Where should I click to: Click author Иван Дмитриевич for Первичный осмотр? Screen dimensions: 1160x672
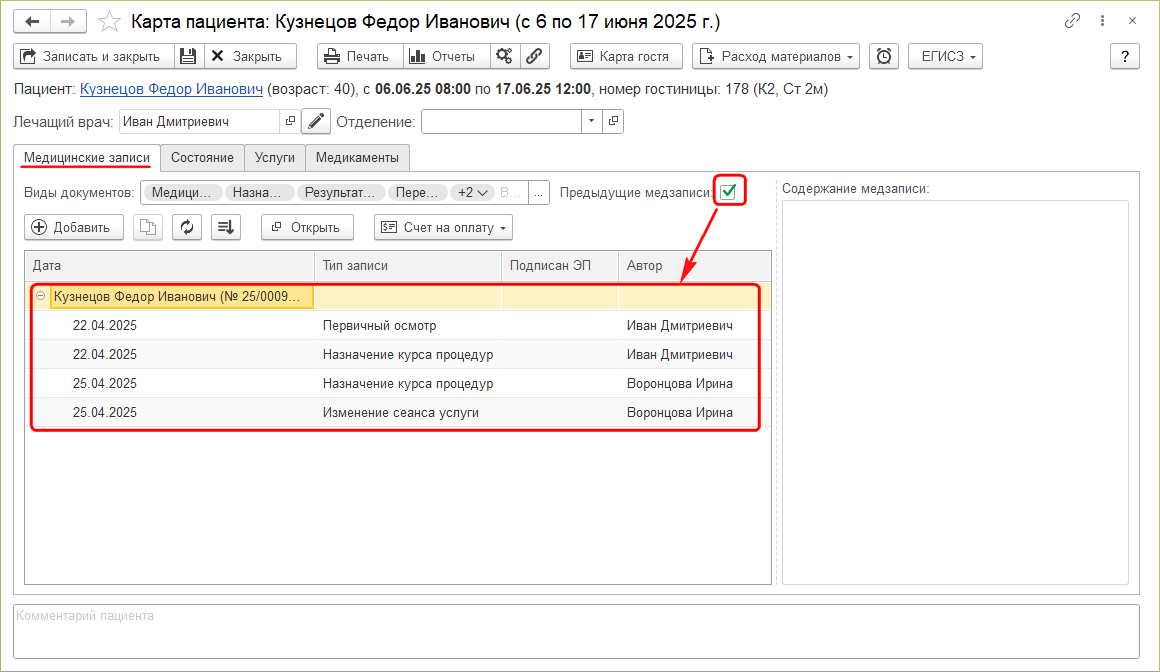click(x=680, y=326)
